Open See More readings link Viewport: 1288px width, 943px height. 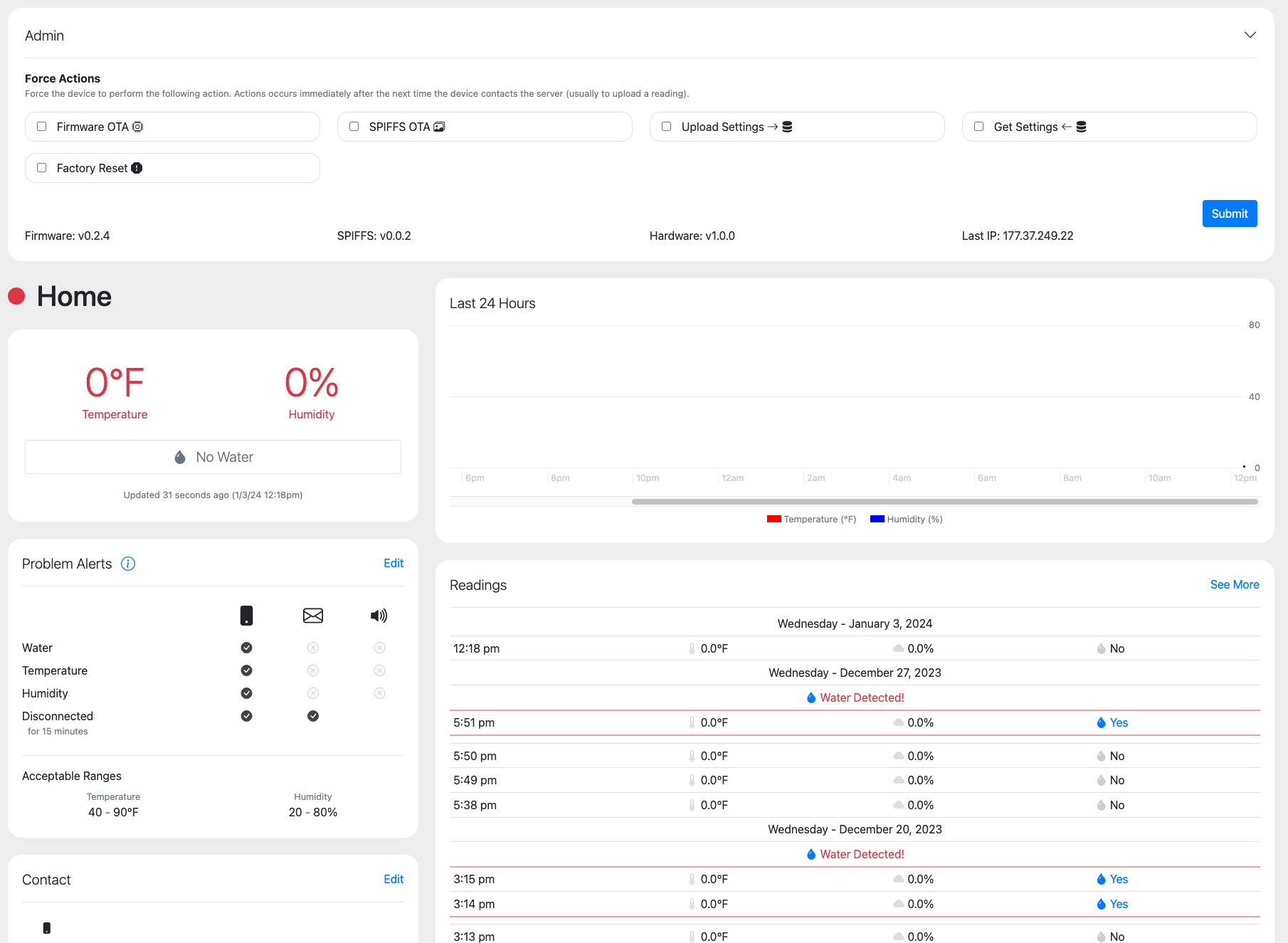click(x=1234, y=584)
